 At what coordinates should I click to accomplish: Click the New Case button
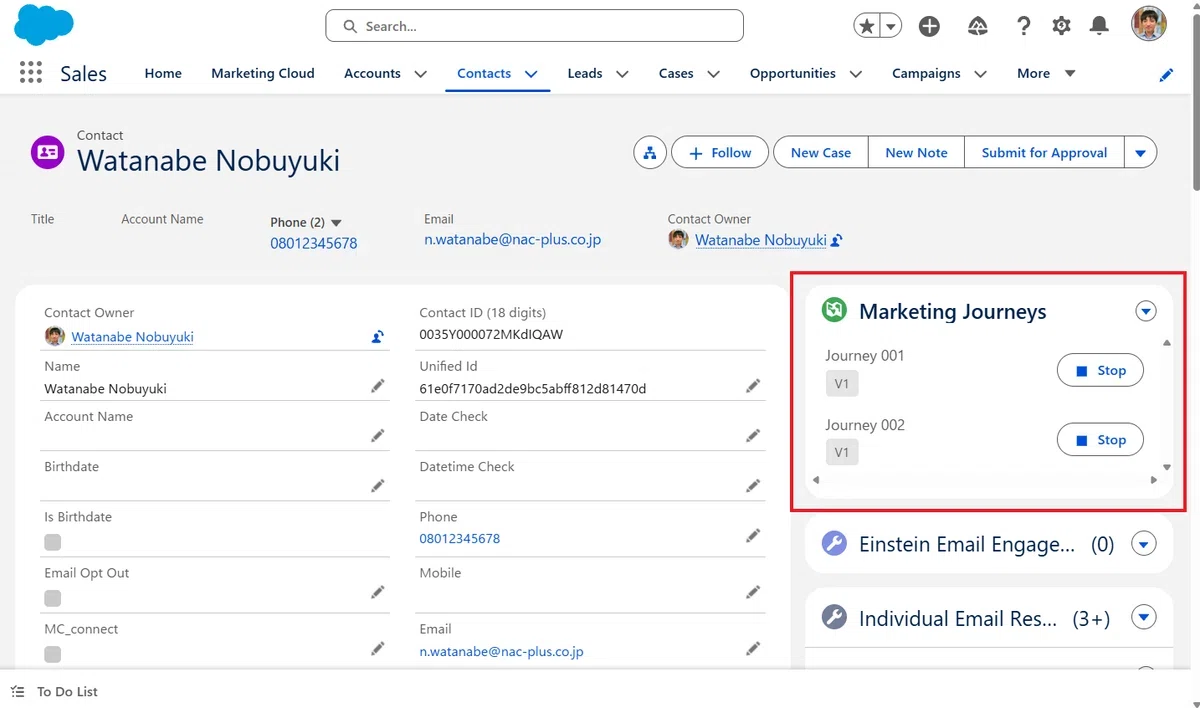[x=821, y=153]
